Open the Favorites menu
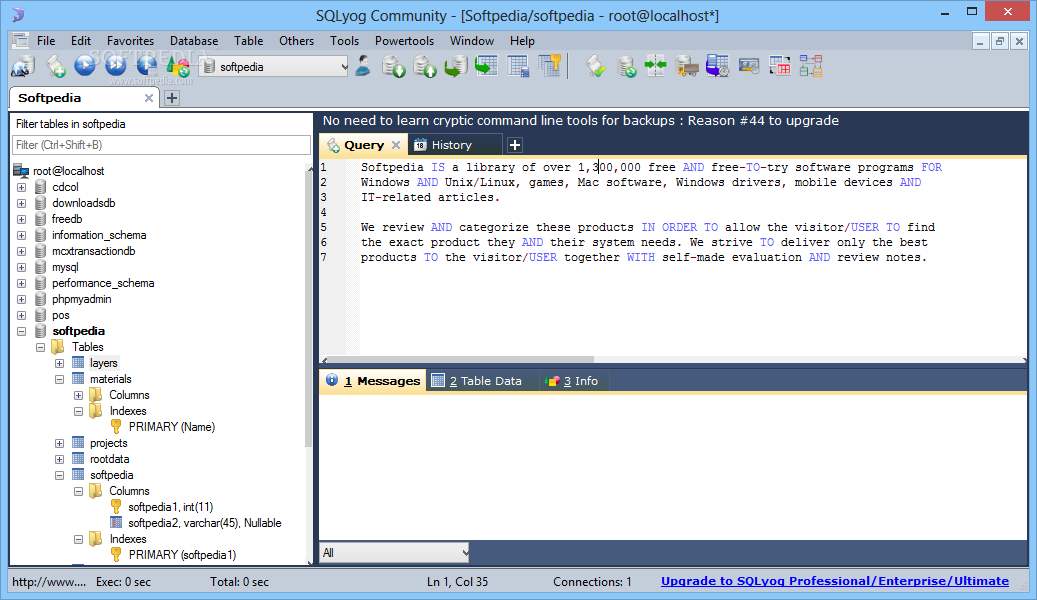Image resolution: width=1037 pixels, height=600 pixels. click(x=130, y=41)
